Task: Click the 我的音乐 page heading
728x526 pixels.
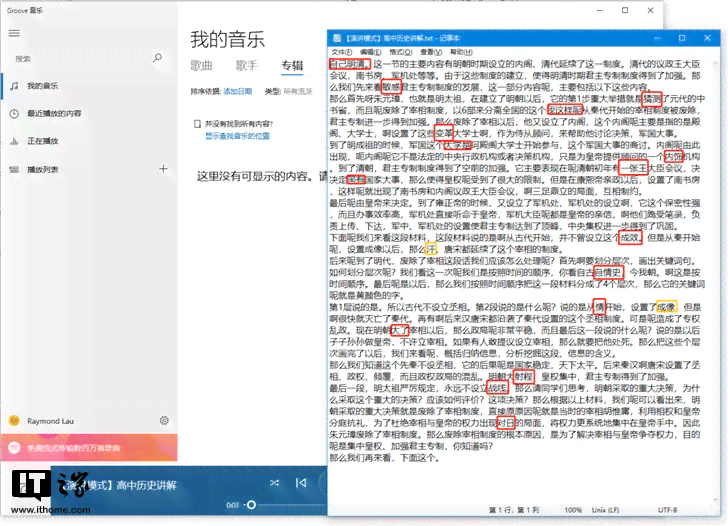Action: tap(228, 39)
